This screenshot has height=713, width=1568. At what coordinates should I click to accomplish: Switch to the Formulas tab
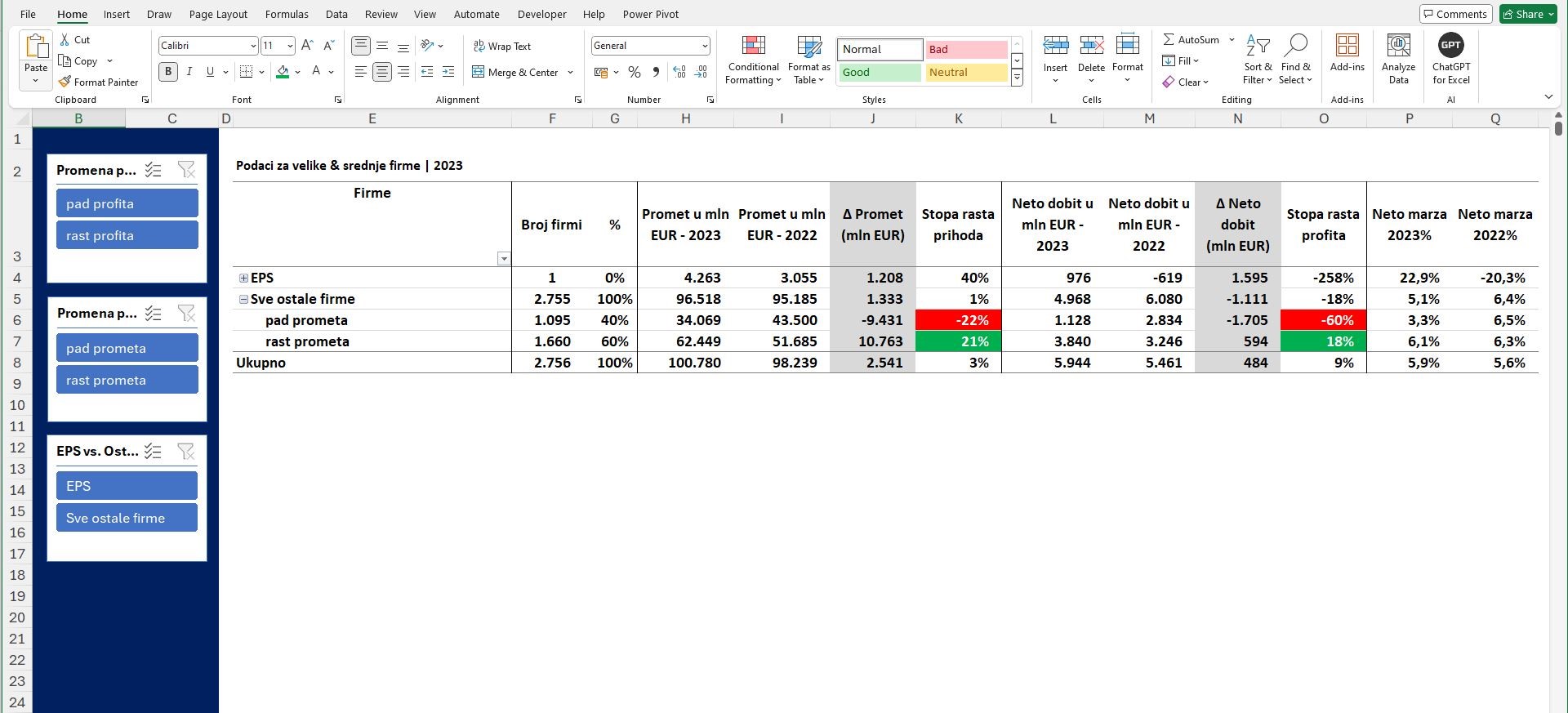(x=287, y=14)
